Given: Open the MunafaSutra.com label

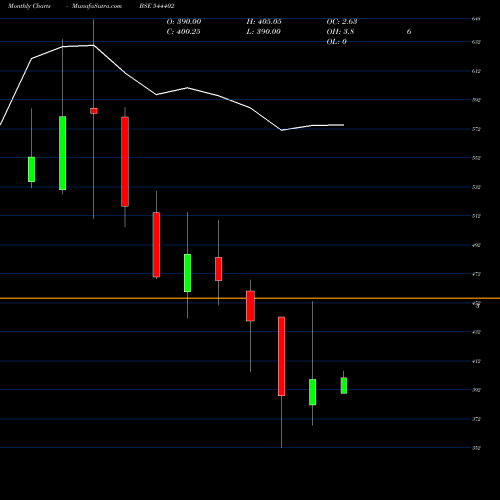Looking at the screenshot, I should pos(97,6).
